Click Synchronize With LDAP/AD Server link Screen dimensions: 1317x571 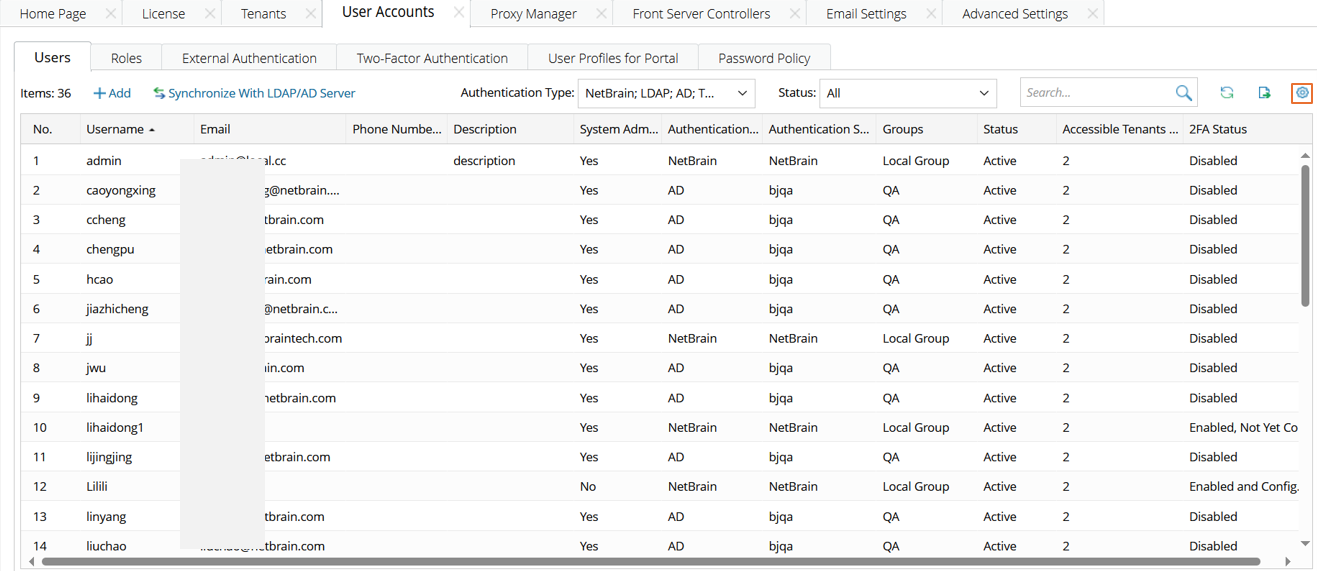pos(261,94)
